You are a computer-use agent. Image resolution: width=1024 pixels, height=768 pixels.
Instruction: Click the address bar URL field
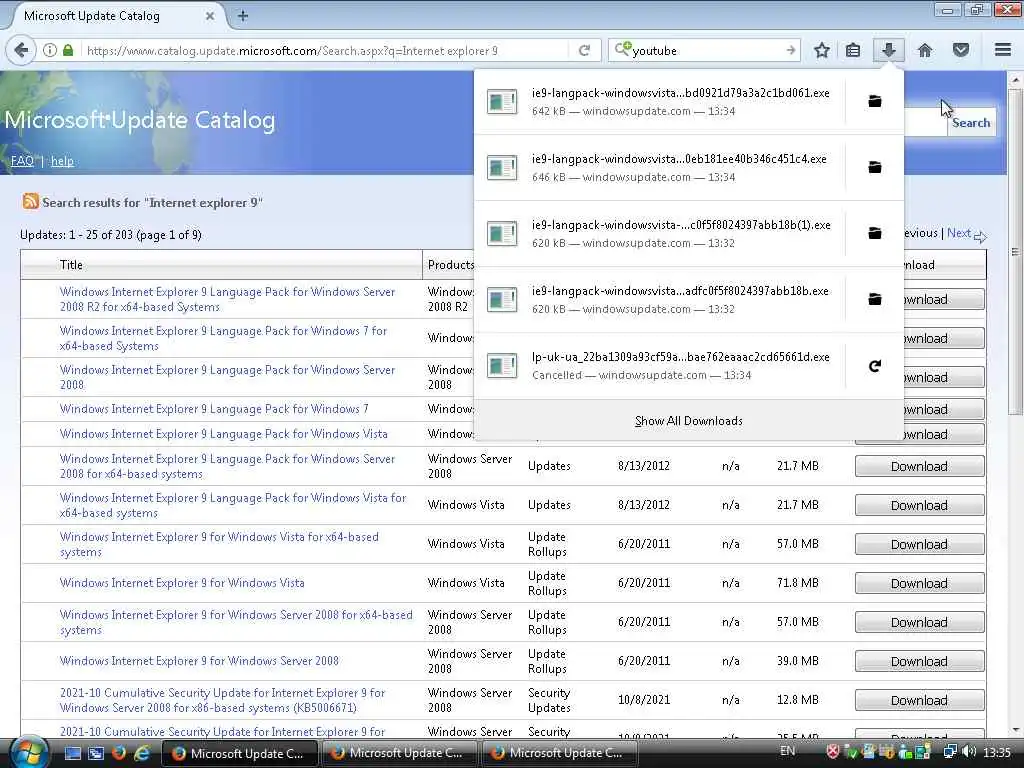point(323,50)
